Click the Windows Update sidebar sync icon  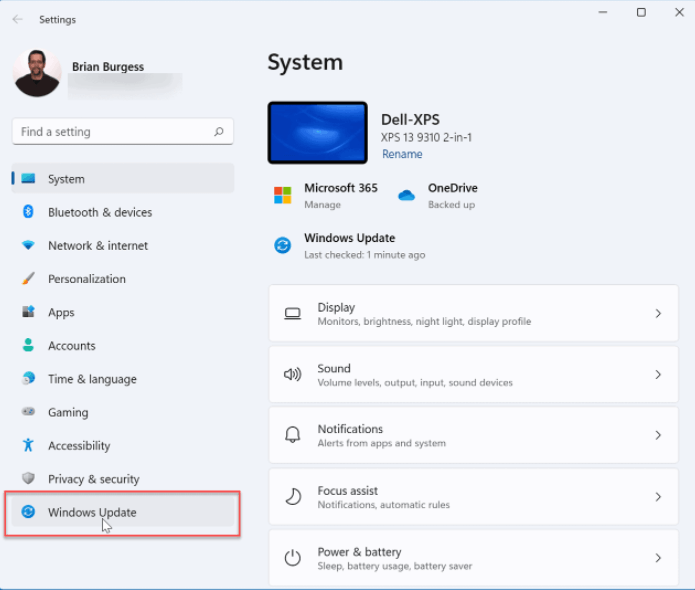tap(28, 512)
